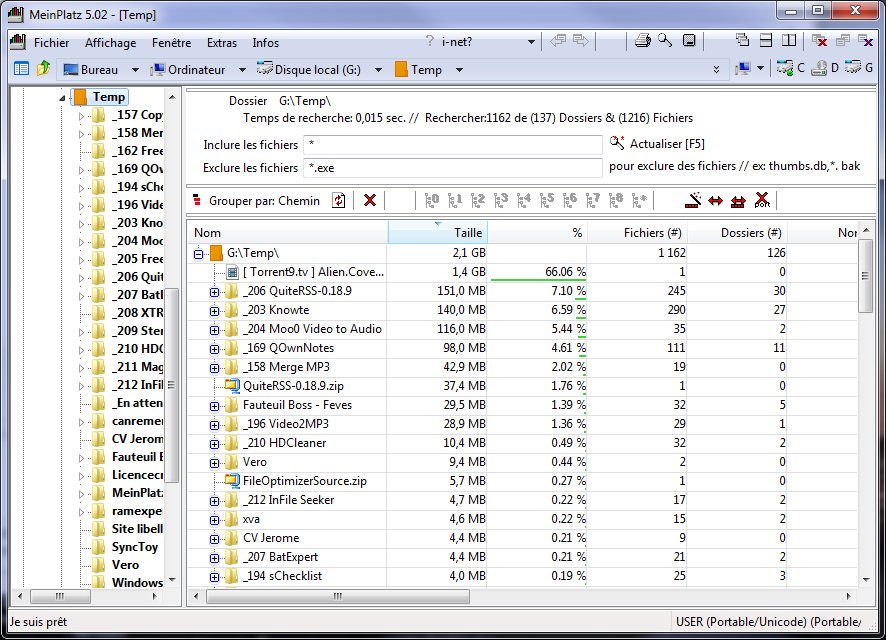Sort by the Taille column header

(x=438, y=232)
